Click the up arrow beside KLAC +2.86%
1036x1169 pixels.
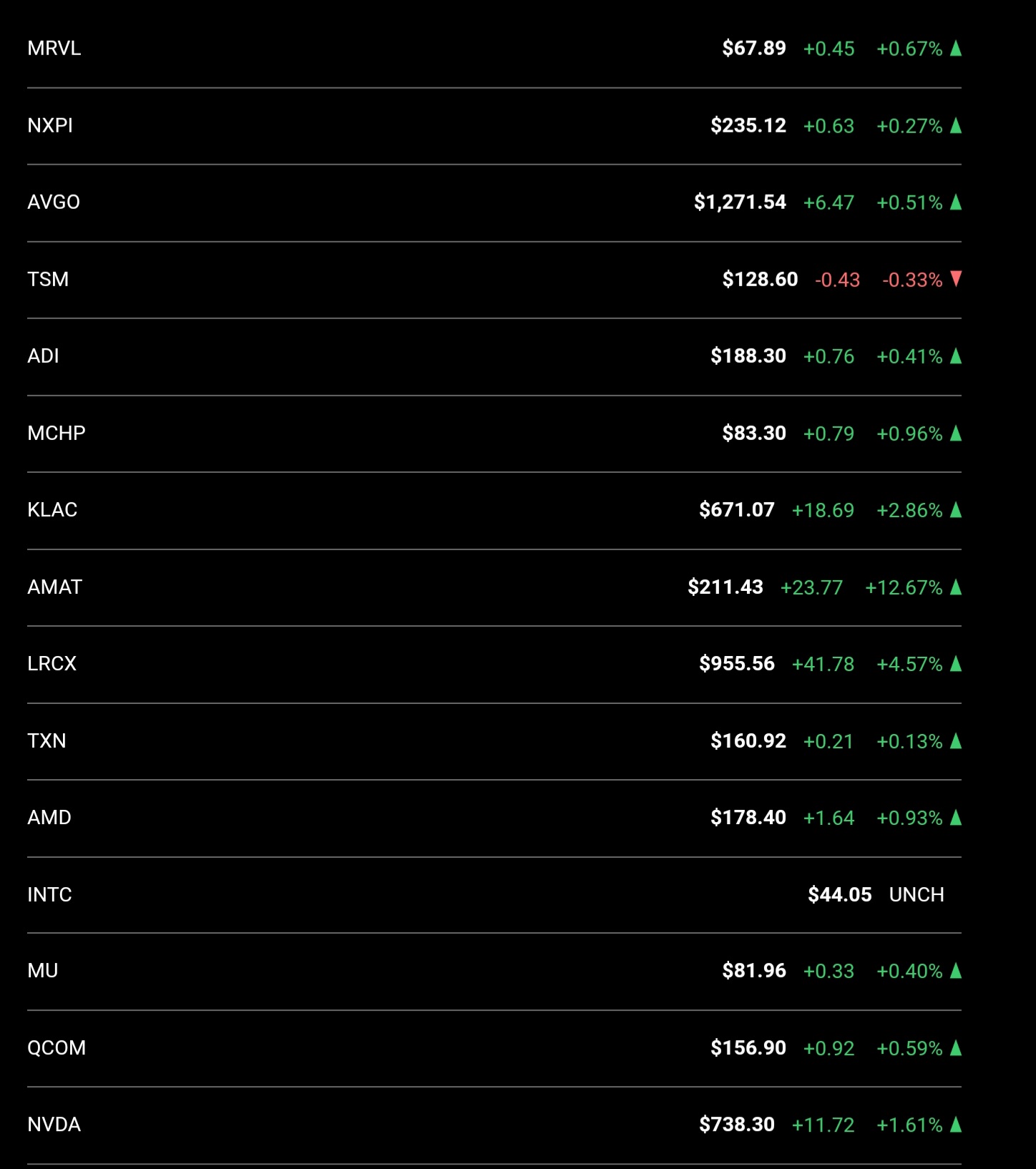(956, 510)
